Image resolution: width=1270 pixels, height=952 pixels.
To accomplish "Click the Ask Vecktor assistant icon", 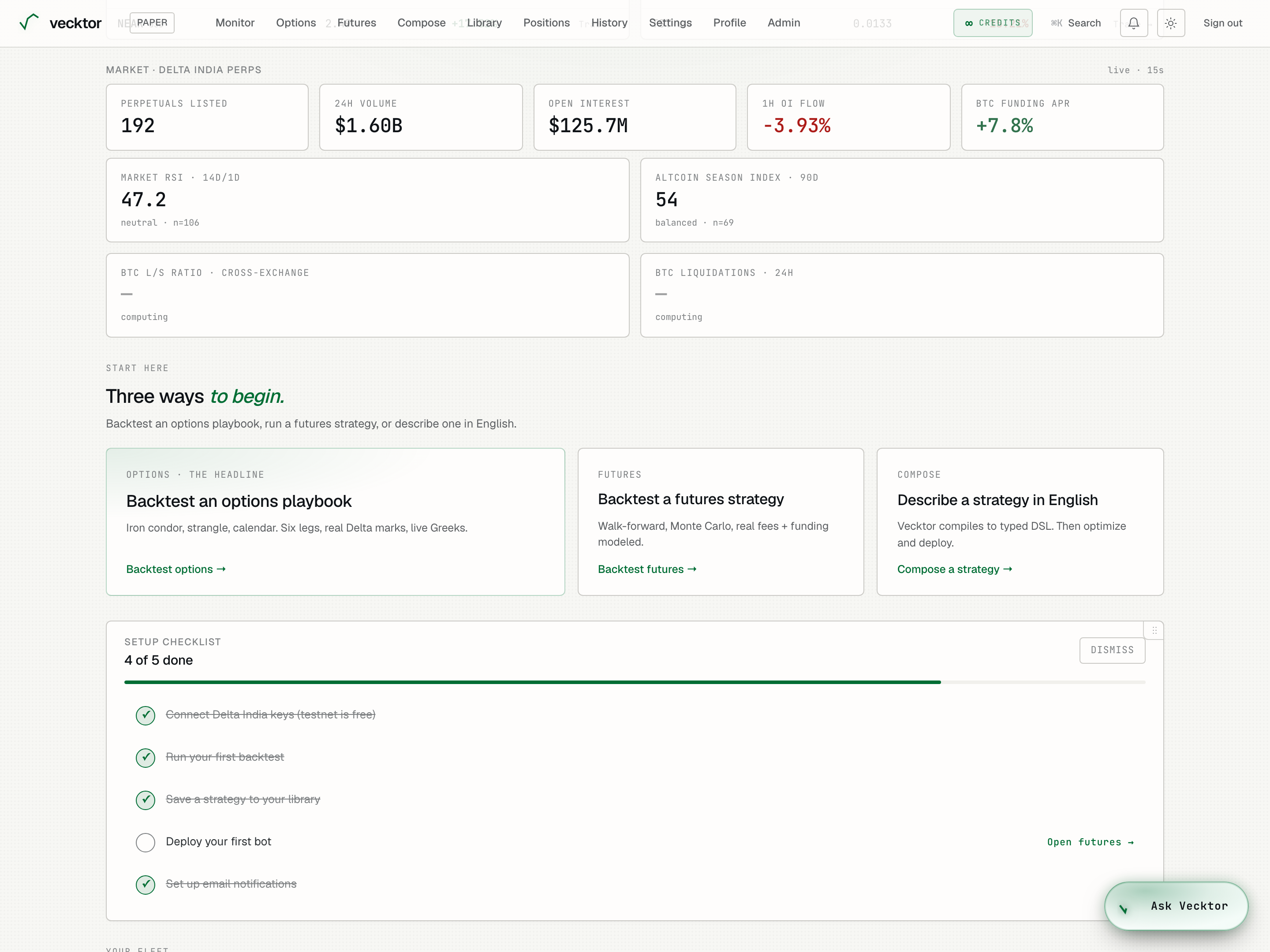I will (x=1123, y=908).
